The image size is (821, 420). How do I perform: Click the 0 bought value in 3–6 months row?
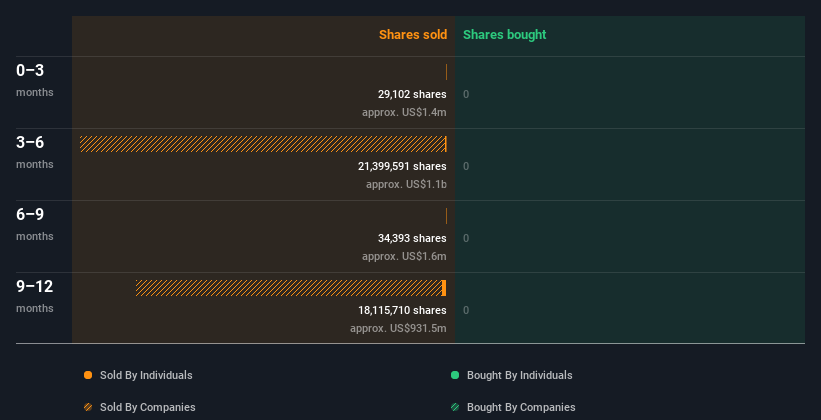466,166
